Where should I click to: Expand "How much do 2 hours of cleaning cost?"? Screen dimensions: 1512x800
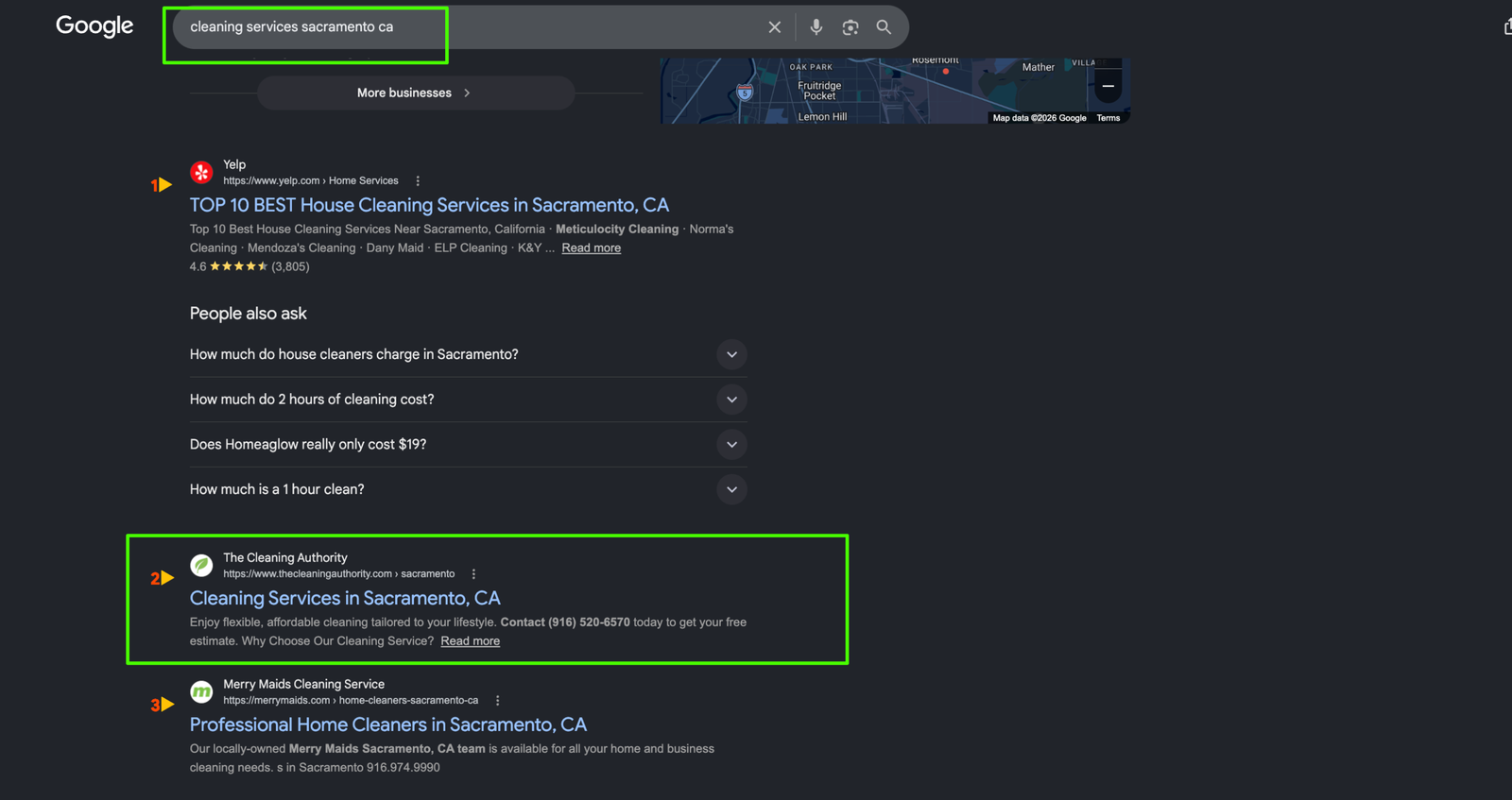coord(468,400)
